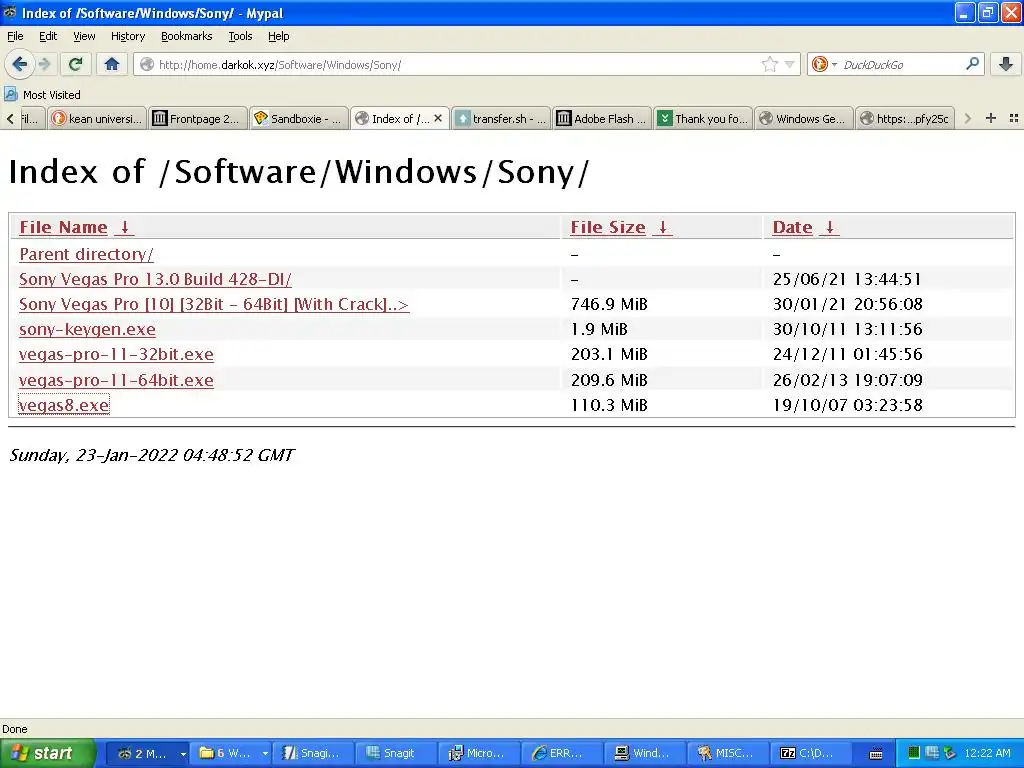This screenshot has width=1024, height=768.
Task: Switch to the Sandboxie tab
Action: pyautogui.click(x=298, y=118)
